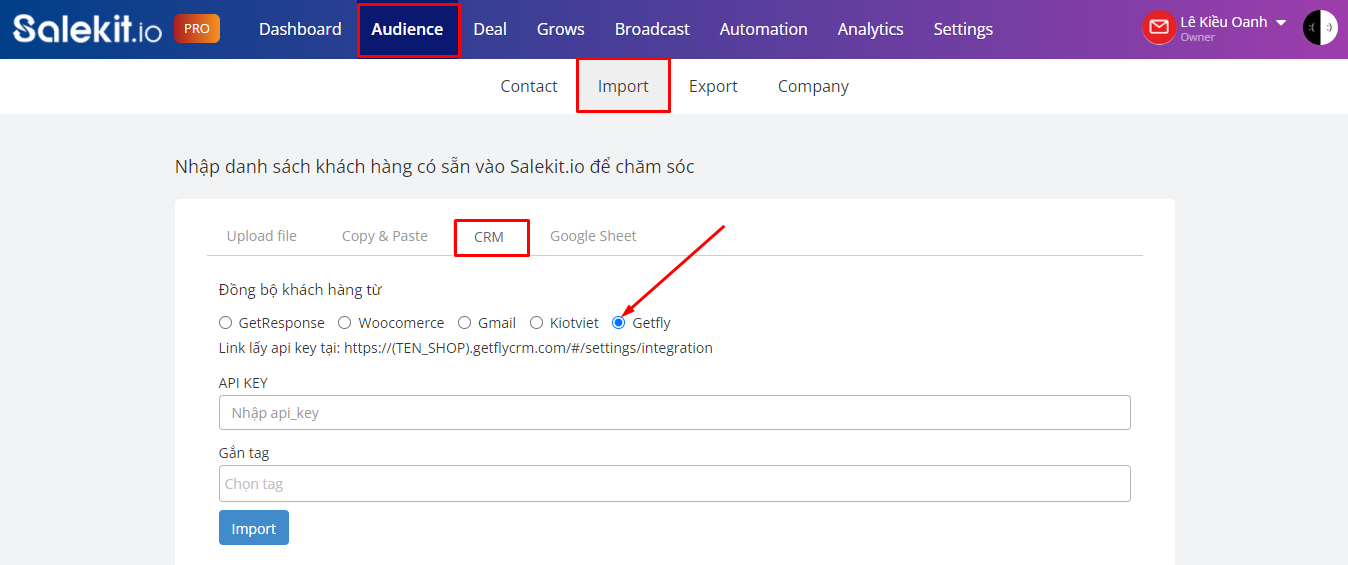Click the 'Link lấy api key tại' text line
Viewport: 1348px width, 565px height.
tap(466, 348)
